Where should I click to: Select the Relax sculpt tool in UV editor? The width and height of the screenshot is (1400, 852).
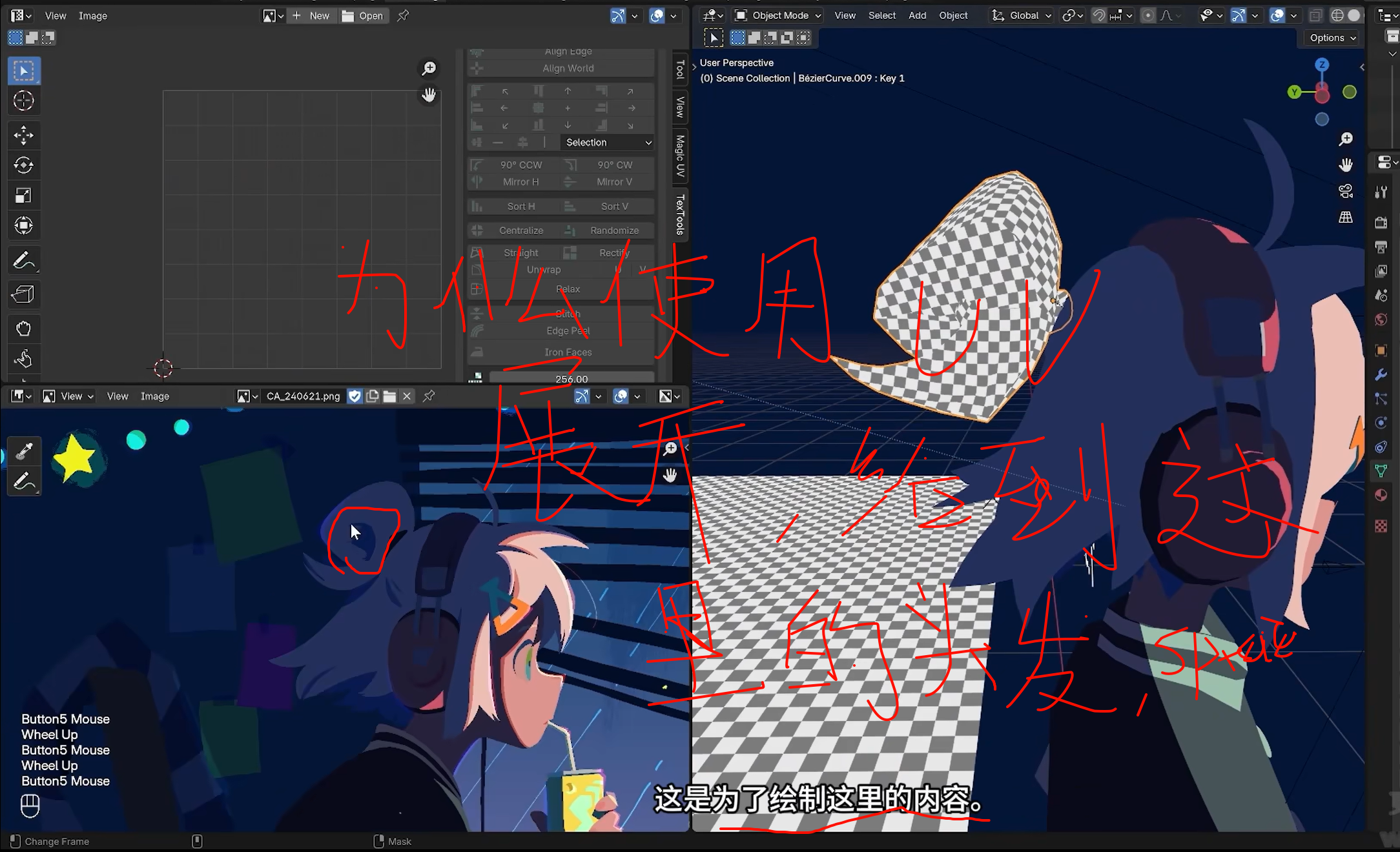24,359
